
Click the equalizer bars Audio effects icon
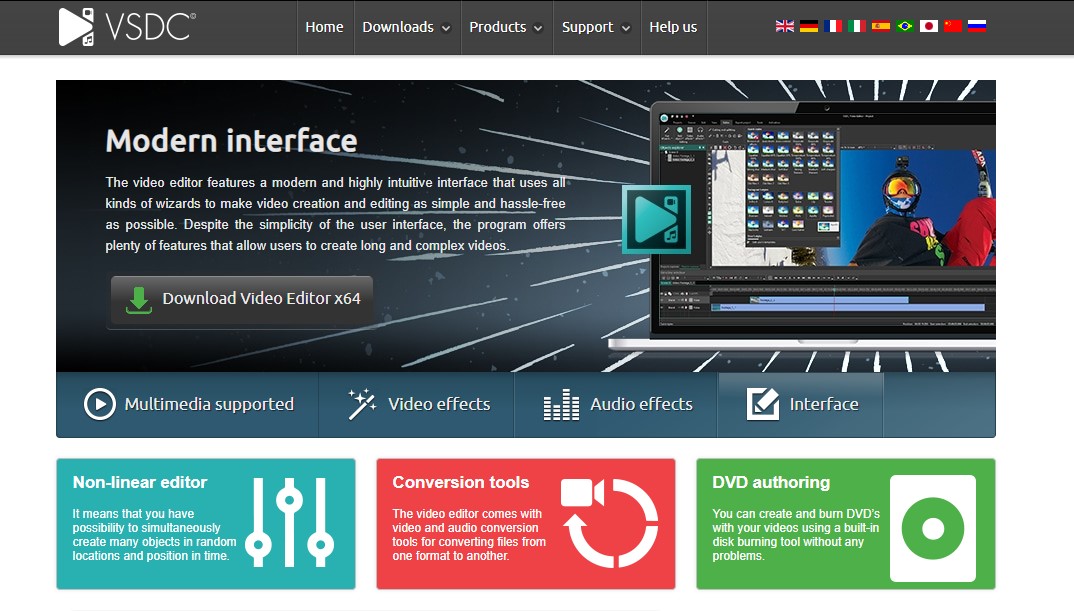tap(561, 404)
